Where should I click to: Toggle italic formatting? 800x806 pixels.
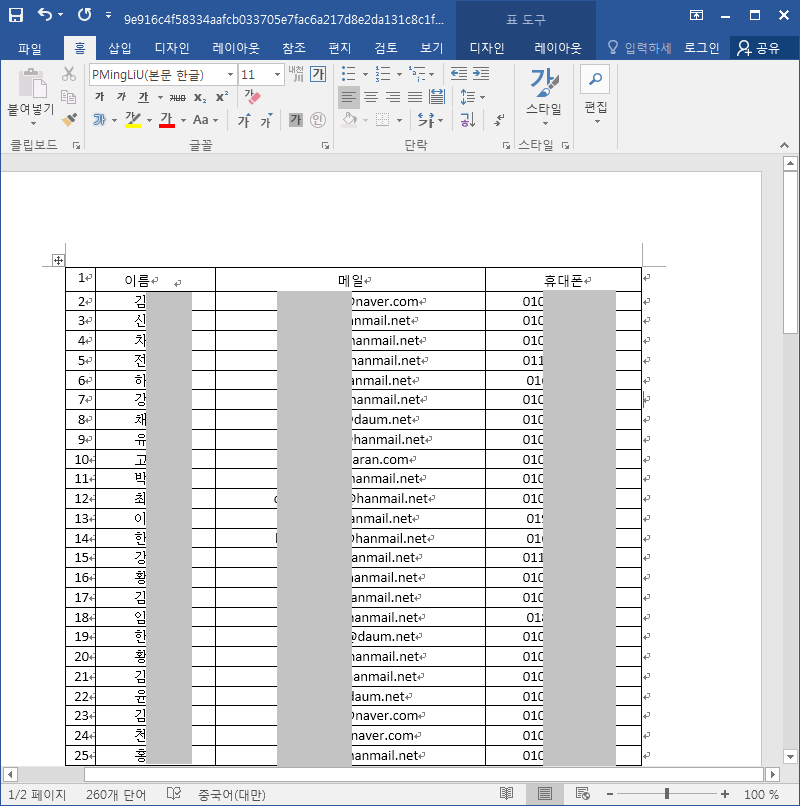(x=121, y=97)
